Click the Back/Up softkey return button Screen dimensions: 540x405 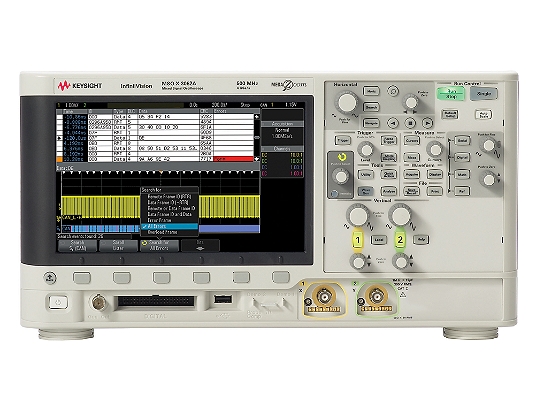50,278
